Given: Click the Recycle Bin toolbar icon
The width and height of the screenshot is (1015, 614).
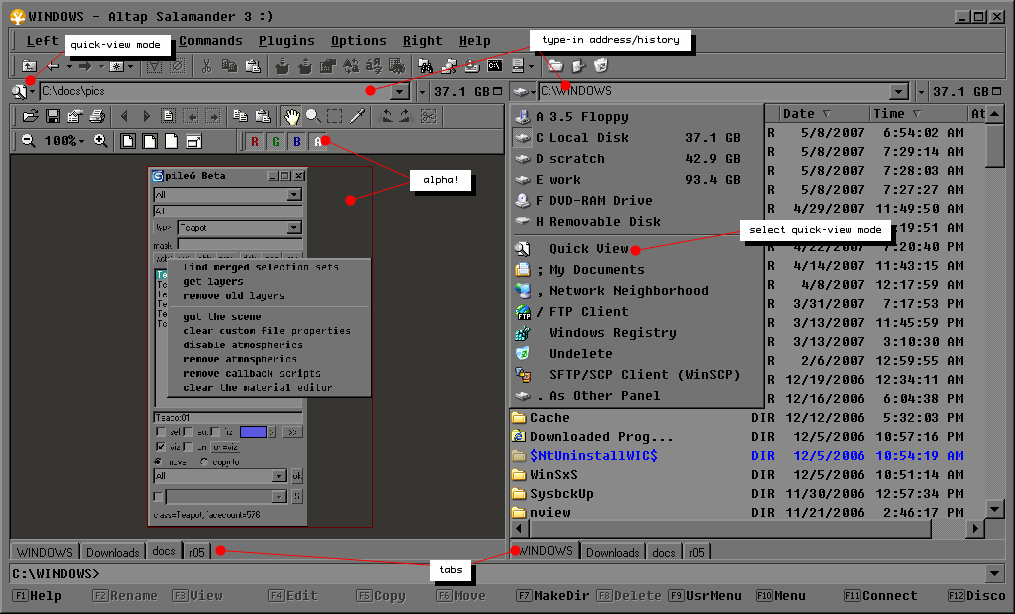Looking at the screenshot, I should coord(601,66).
